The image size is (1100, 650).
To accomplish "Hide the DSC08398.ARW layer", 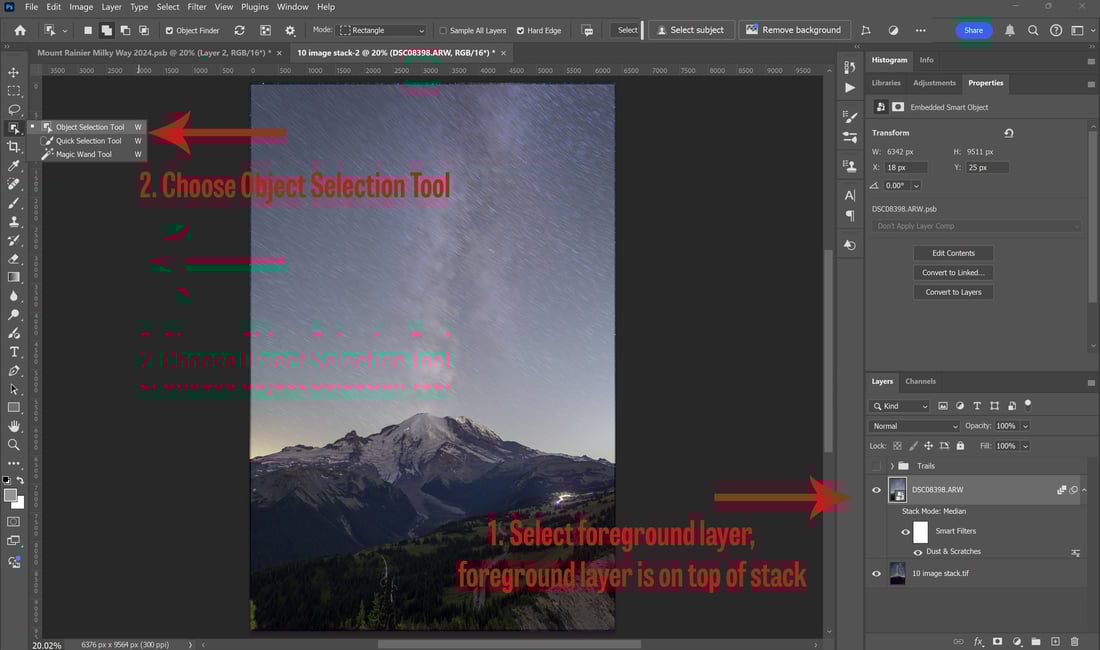I will pyautogui.click(x=876, y=490).
